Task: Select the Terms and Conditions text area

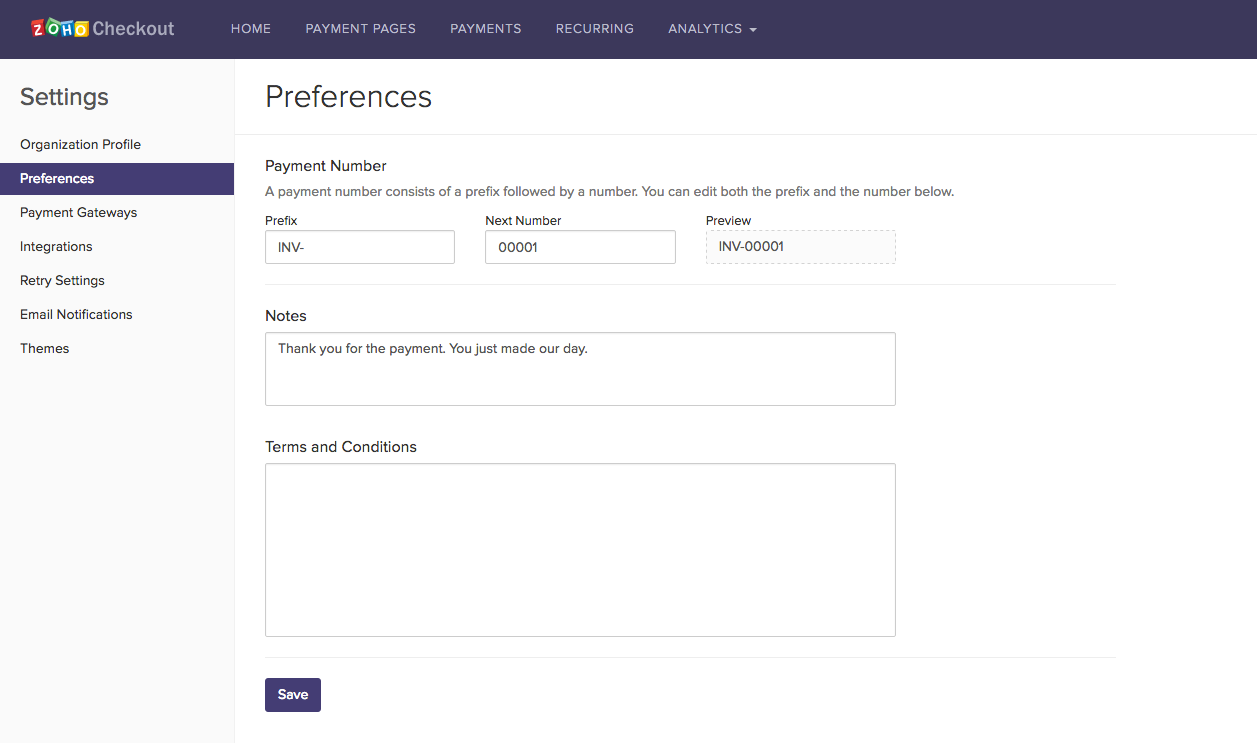Action: click(580, 549)
